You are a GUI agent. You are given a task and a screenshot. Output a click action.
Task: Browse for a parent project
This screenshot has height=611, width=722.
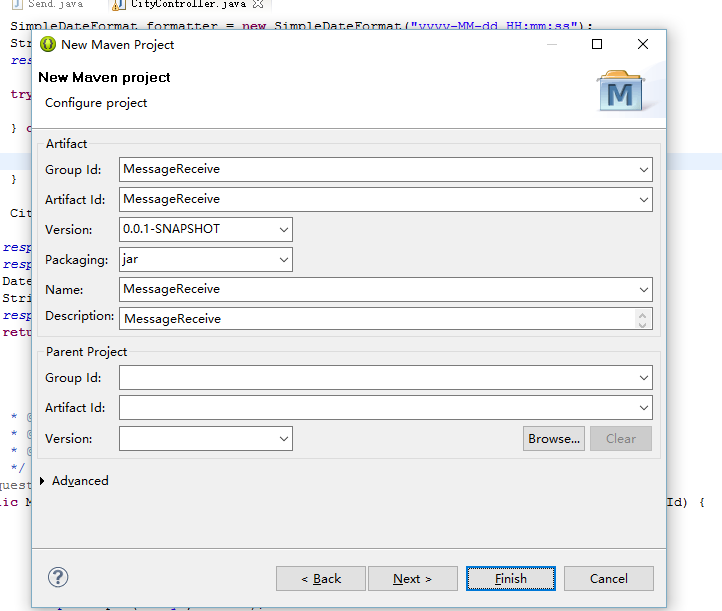(554, 438)
